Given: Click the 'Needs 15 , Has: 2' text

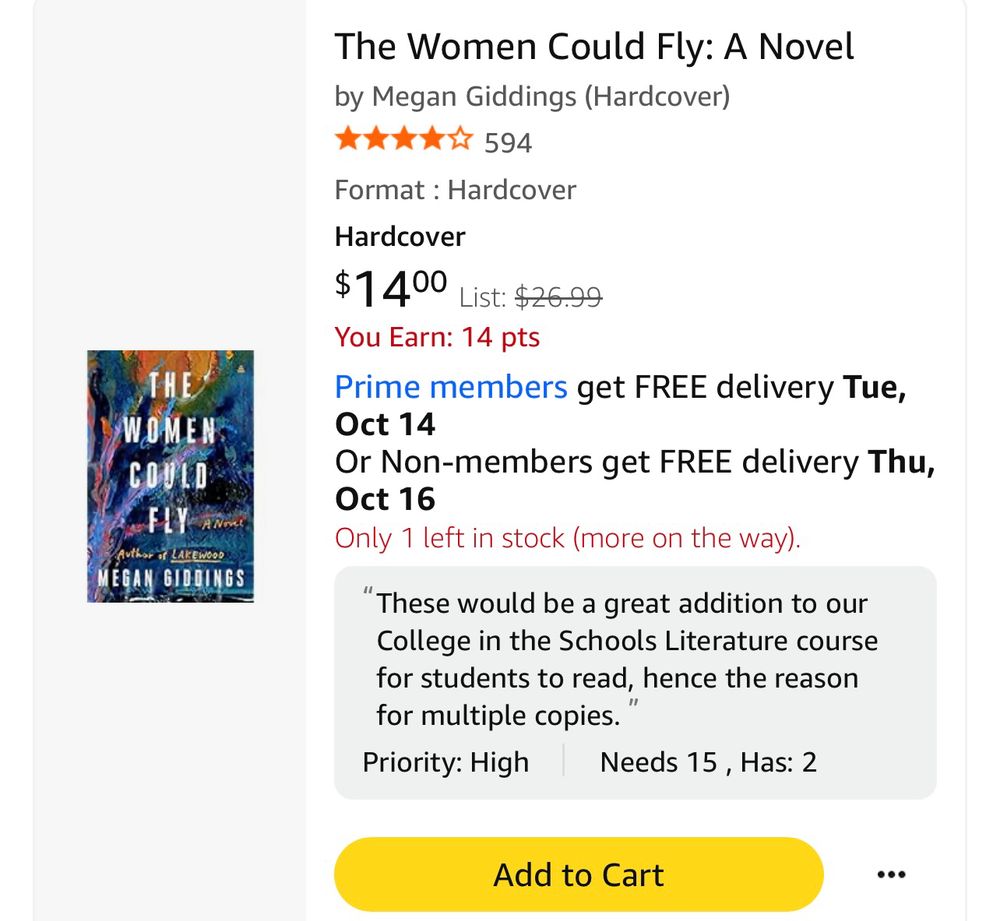Looking at the screenshot, I should point(708,762).
